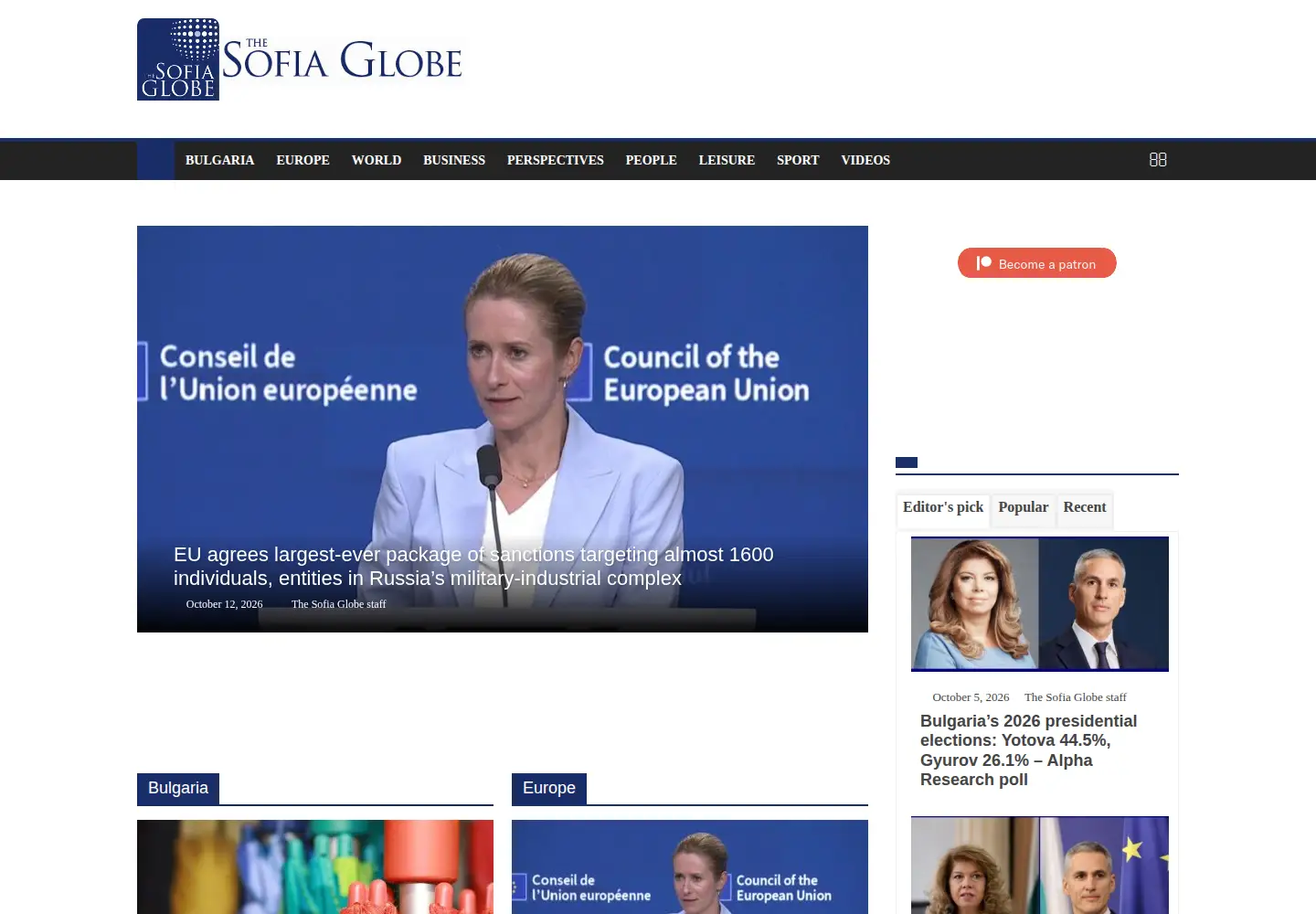Open the BULGARIA menu item
Screen dimensions: 1316x914
pyautogui.click(x=219, y=160)
